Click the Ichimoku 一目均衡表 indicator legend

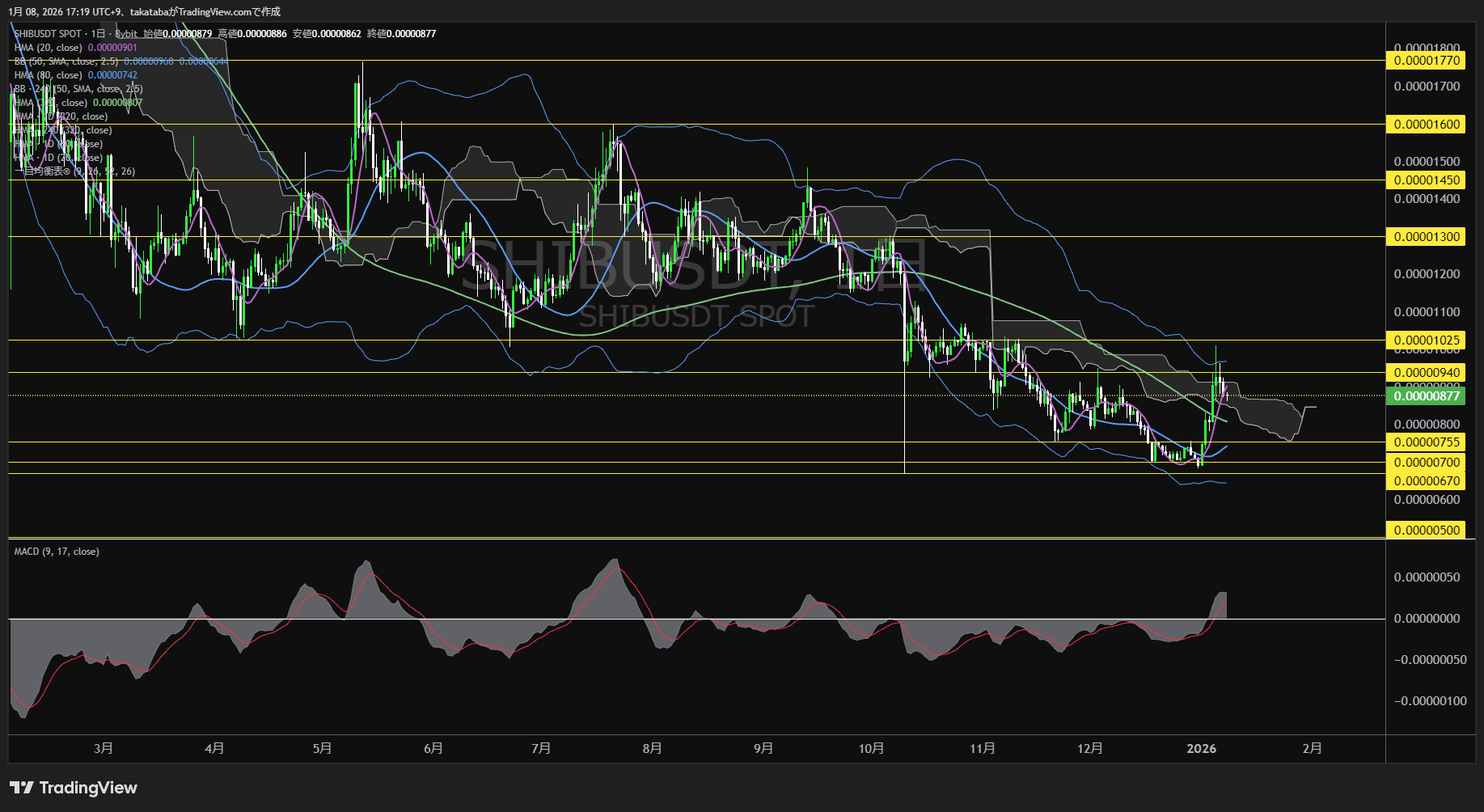tap(74, 171)
